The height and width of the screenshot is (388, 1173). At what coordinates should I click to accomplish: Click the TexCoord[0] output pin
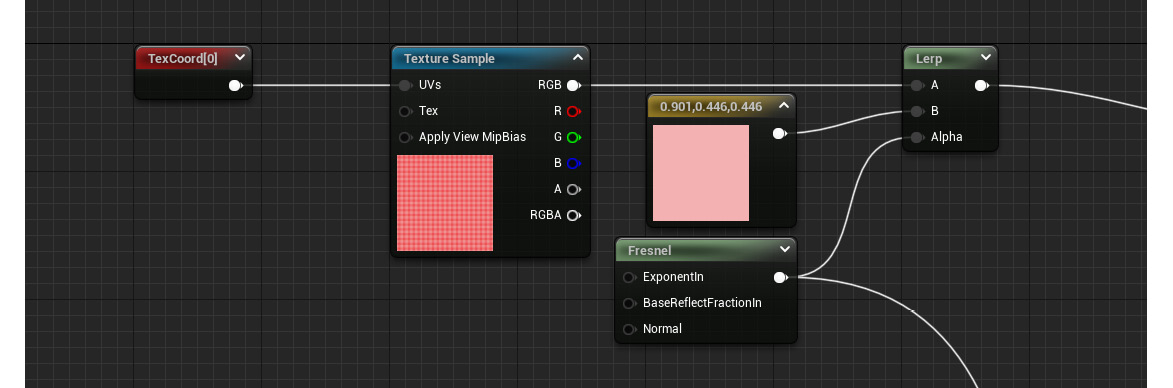tap(236, 85)
